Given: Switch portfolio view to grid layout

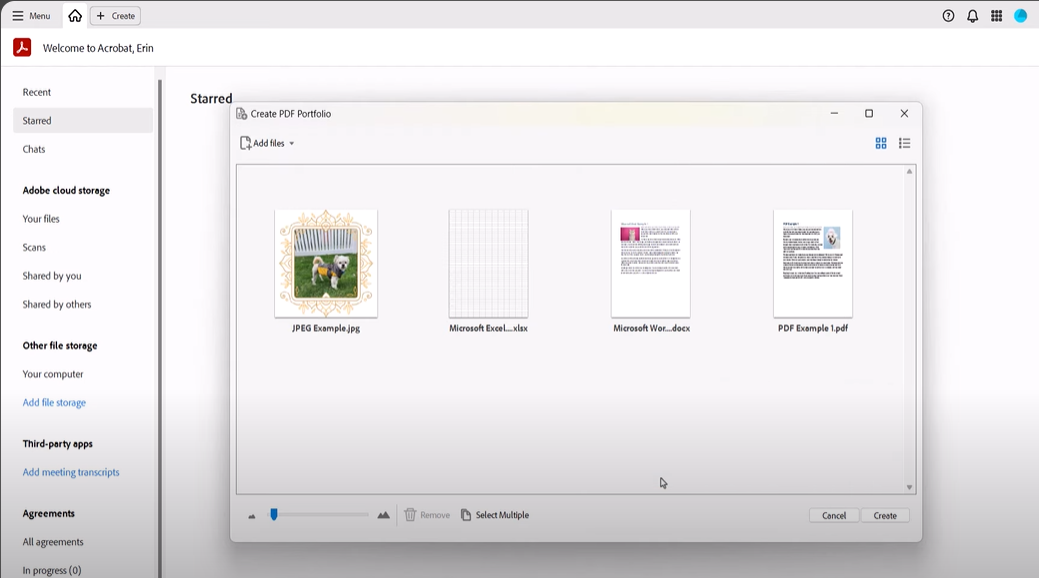Looking at the screenshot, I should [x=881, y=143].
